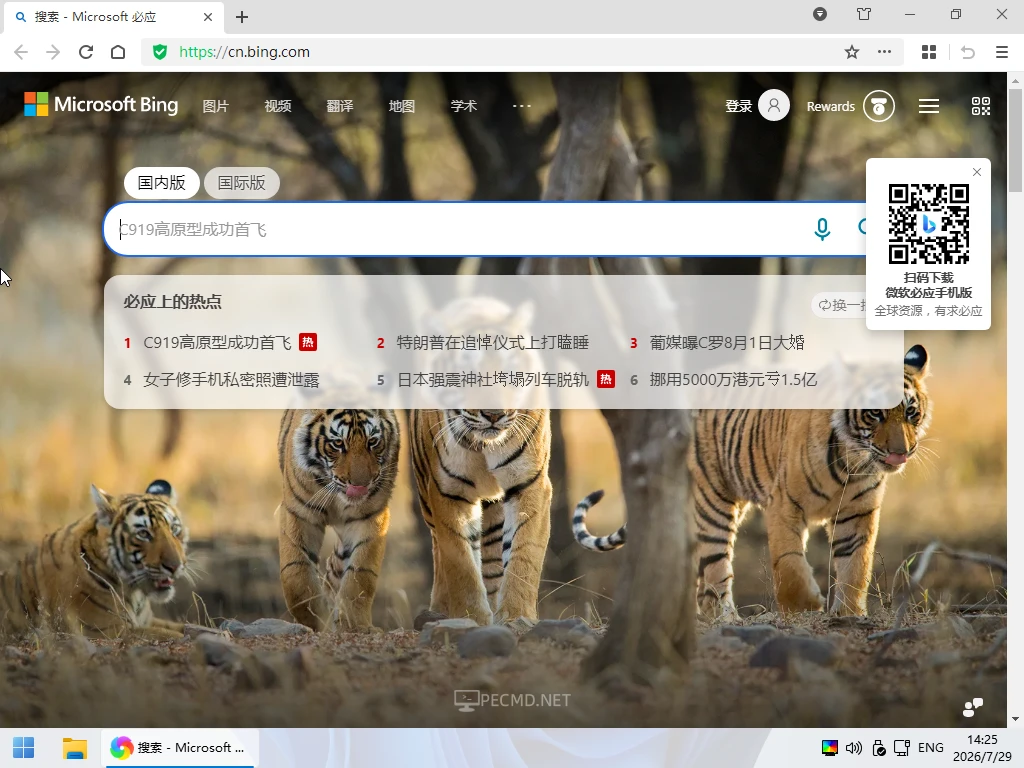The width and height of the screenshot is (1024, 768).
Task: Open the QR code icon in header
Action: click(981, 106)
